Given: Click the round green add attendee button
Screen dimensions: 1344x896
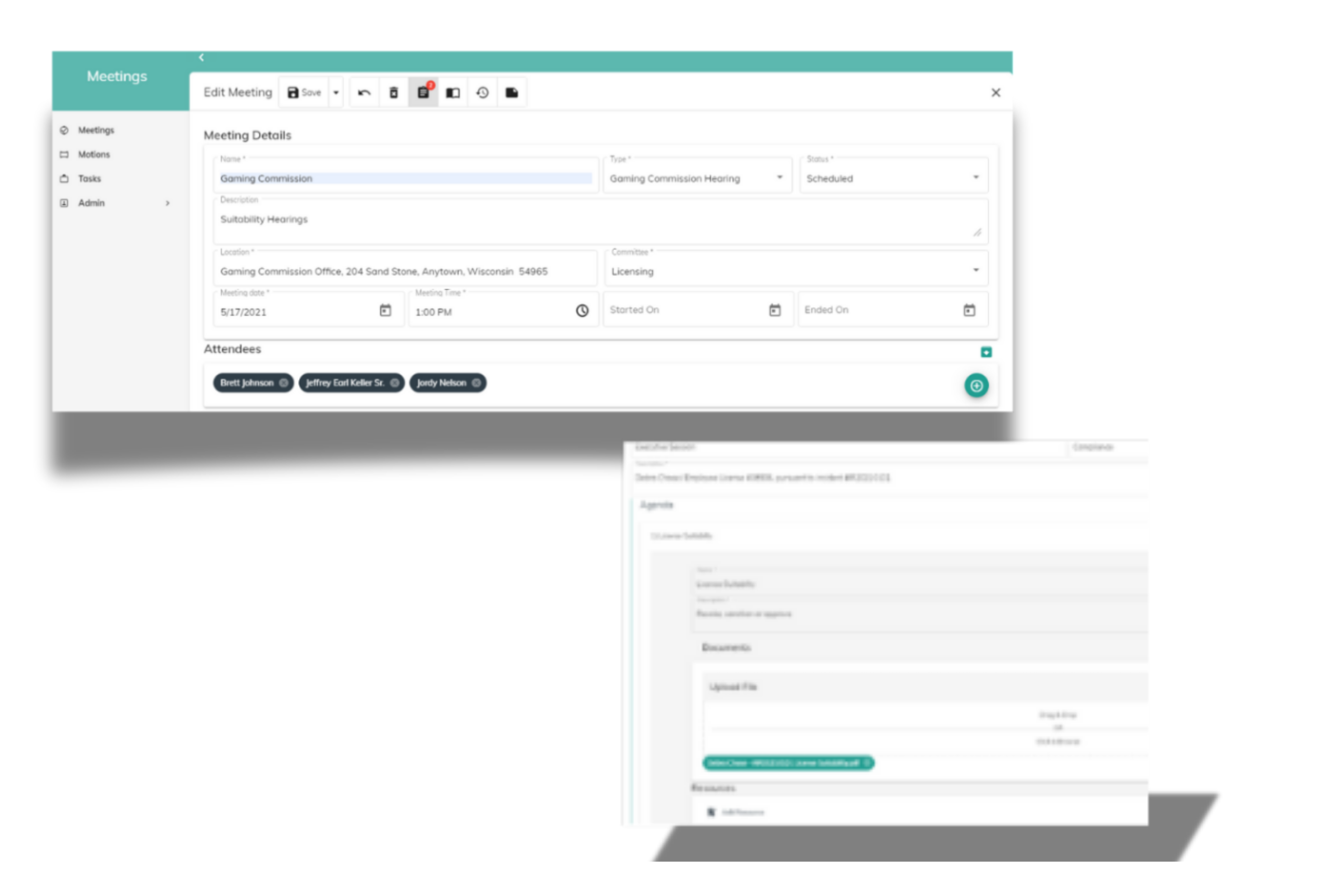Looking at the screenshot, I should (x=976, y=385).
